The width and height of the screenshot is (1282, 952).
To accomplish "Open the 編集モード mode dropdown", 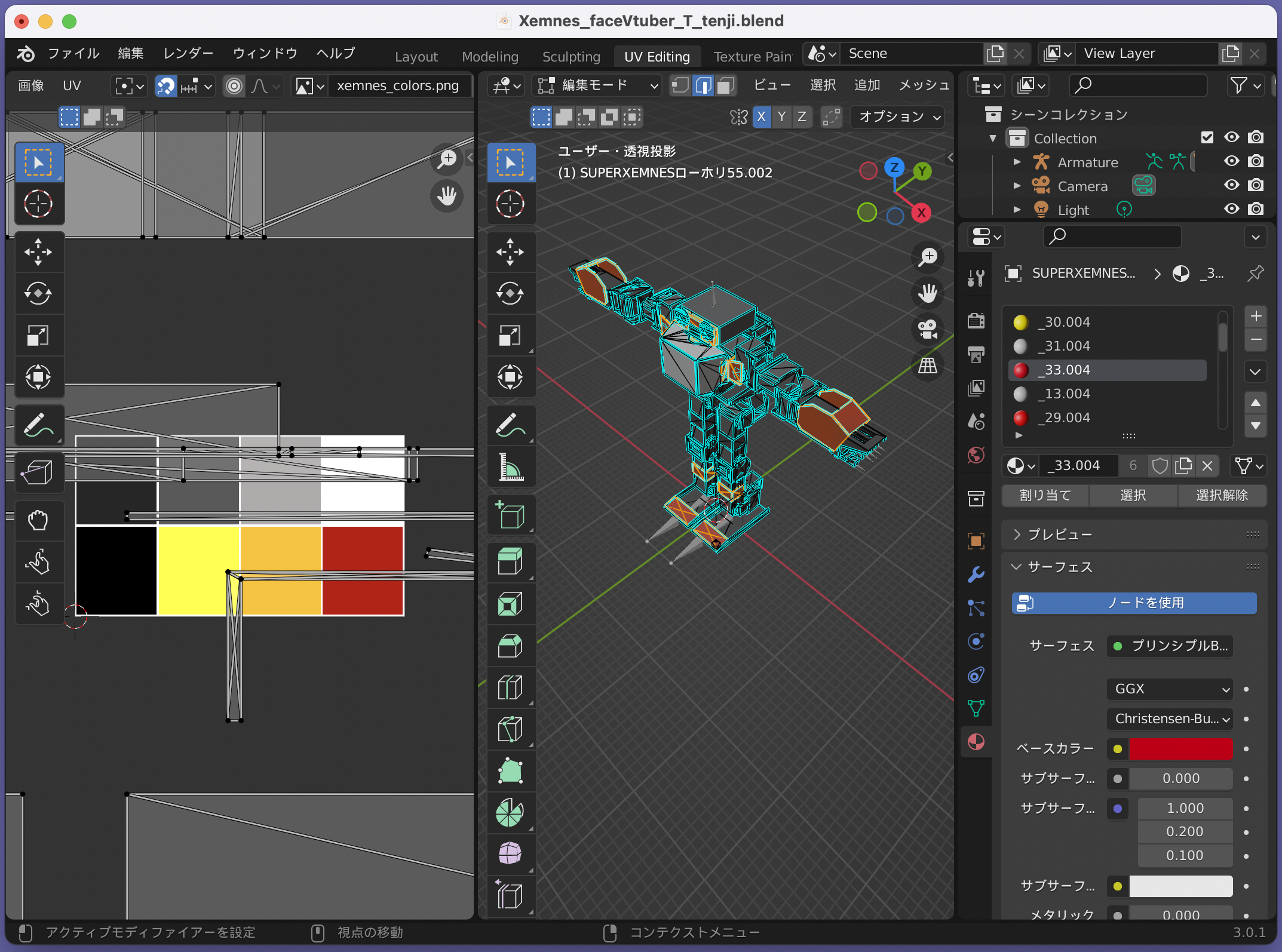I will tap(597, 85).
